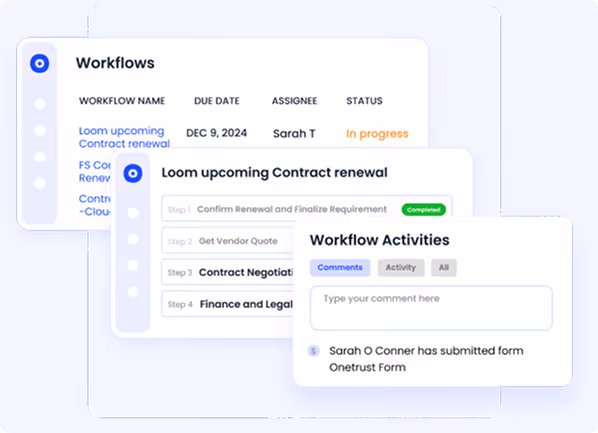Click Sarah O Conner avatar in activity entry
The image size is (598, 433).
point(313,351)
